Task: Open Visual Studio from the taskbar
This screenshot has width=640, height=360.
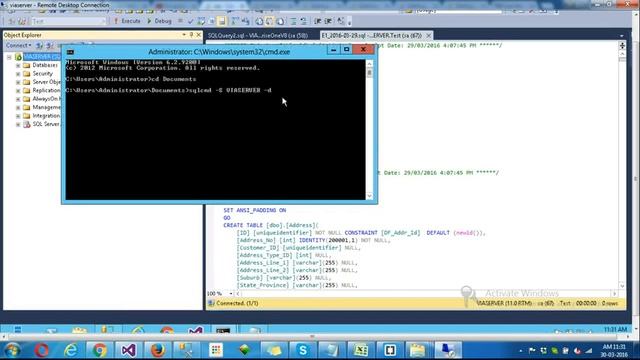Action: point(129,350)
